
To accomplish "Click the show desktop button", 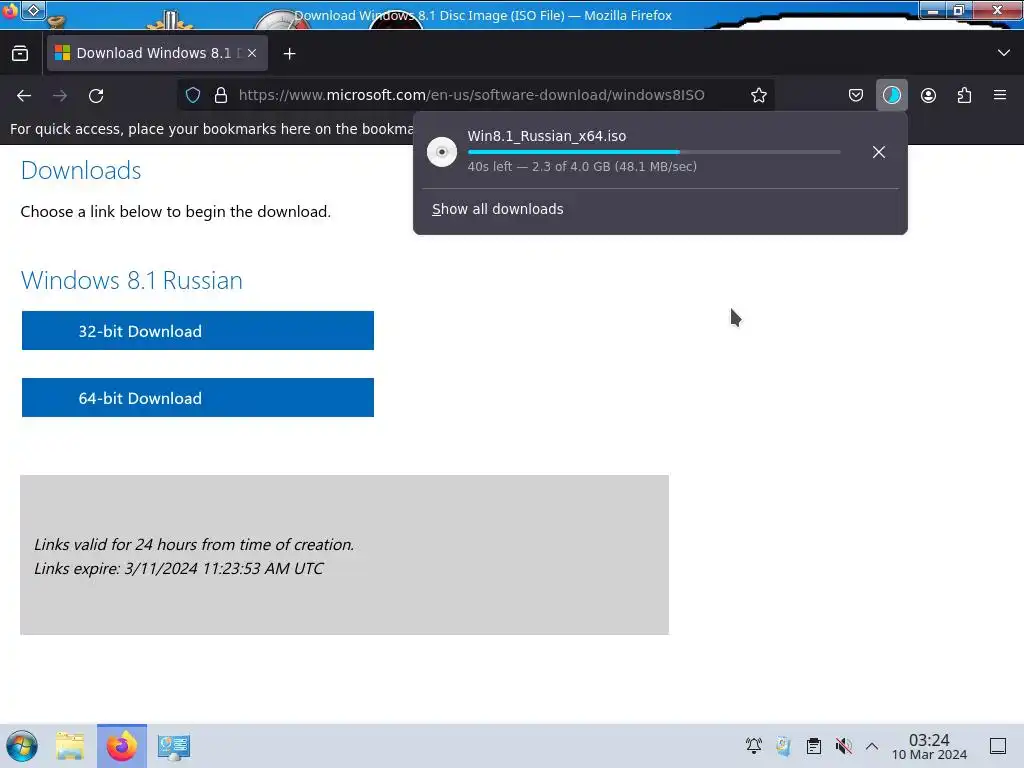I will [x=998, y=746].
